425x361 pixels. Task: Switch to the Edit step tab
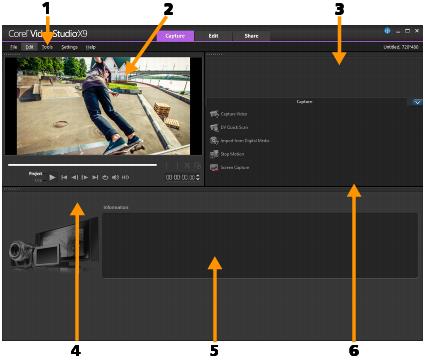click(213, 36)
